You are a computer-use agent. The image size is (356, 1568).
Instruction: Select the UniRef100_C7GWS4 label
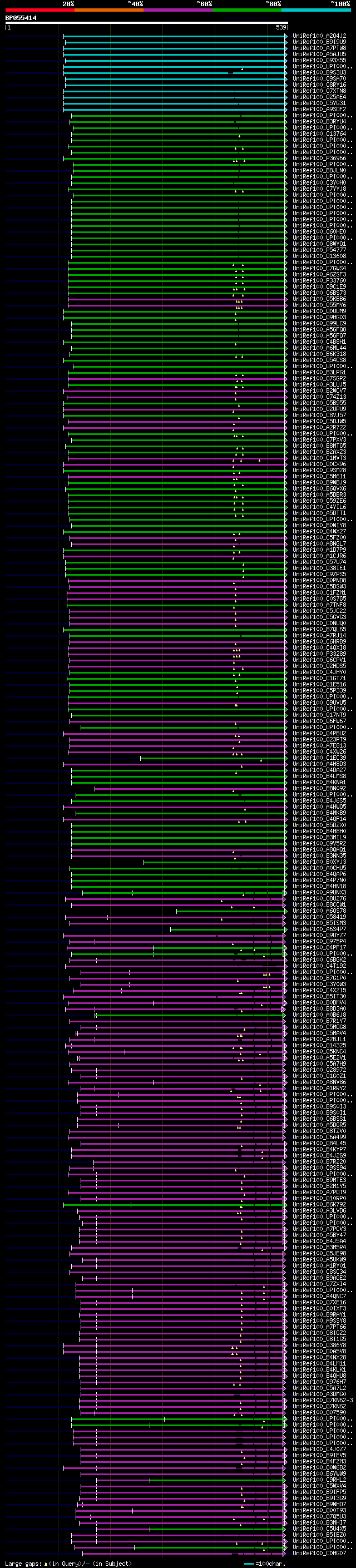coord(319,269)
